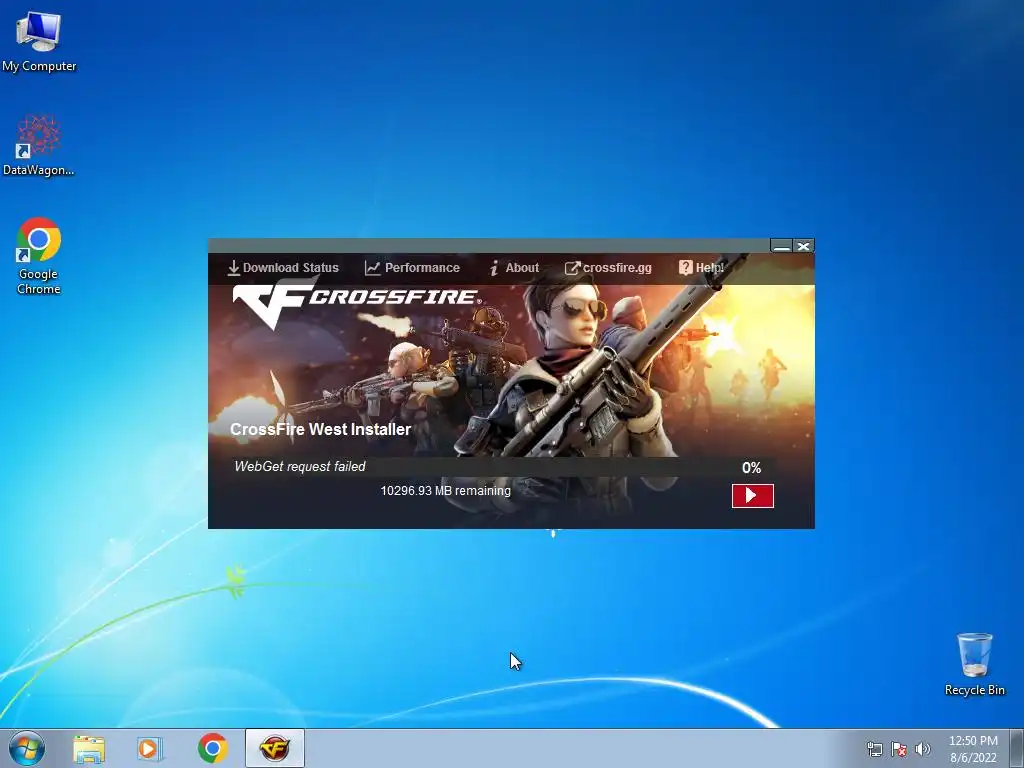The height and width of the screenshot is (768, 1024).
Task: Open the Download Status tab
Action: (x=283, y=268)
